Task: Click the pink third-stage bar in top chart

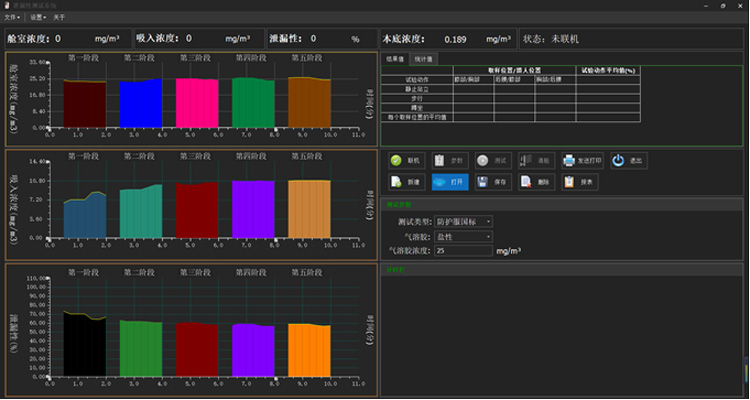Action: coord(196,103)
